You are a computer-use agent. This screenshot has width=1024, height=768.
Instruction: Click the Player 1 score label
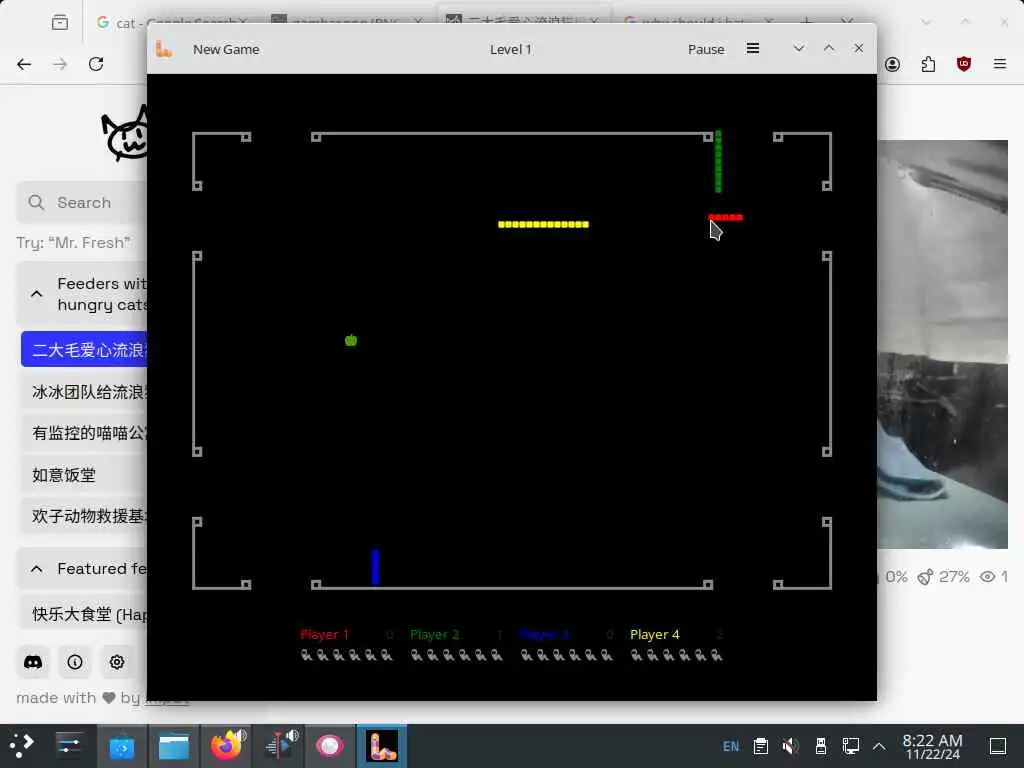[324, 634]
